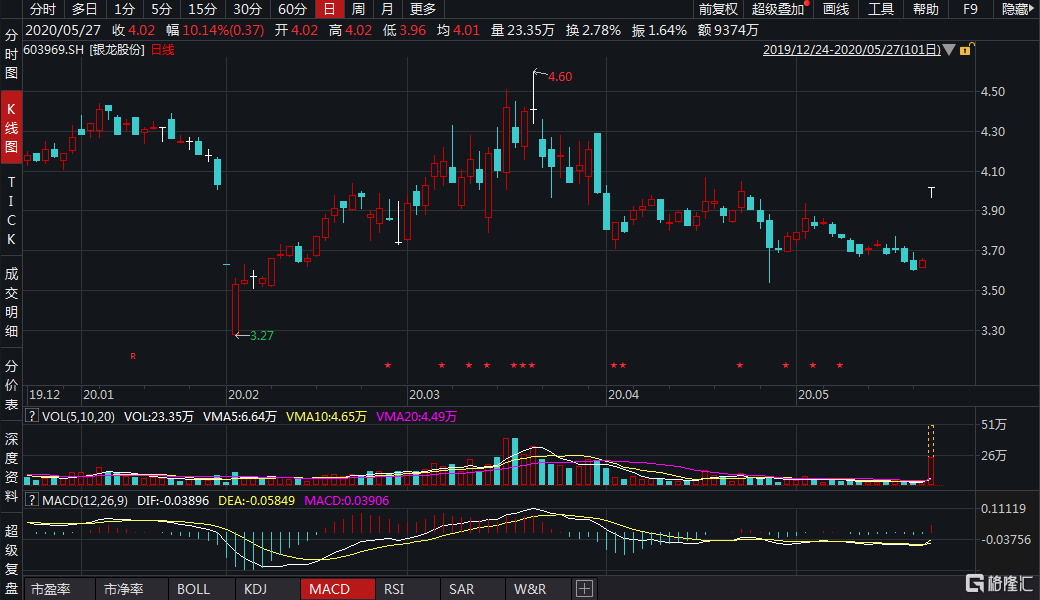Open the 成交明细 transaction details view
Image resolution: width=1040 pixels, height=600 pixels.
(x=11, y=302)
